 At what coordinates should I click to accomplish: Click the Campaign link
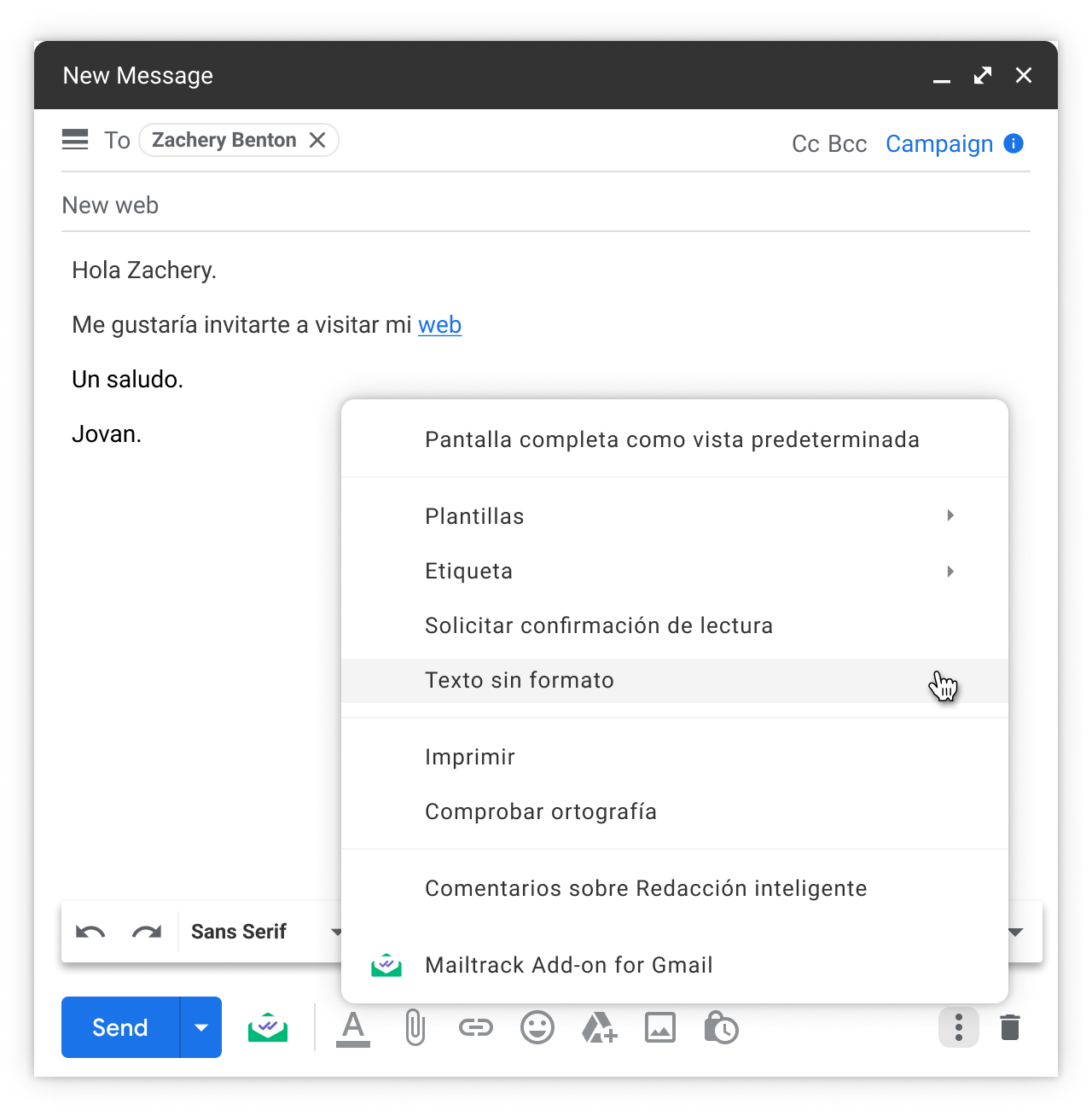pyautogui.click(x=939, y=144)
